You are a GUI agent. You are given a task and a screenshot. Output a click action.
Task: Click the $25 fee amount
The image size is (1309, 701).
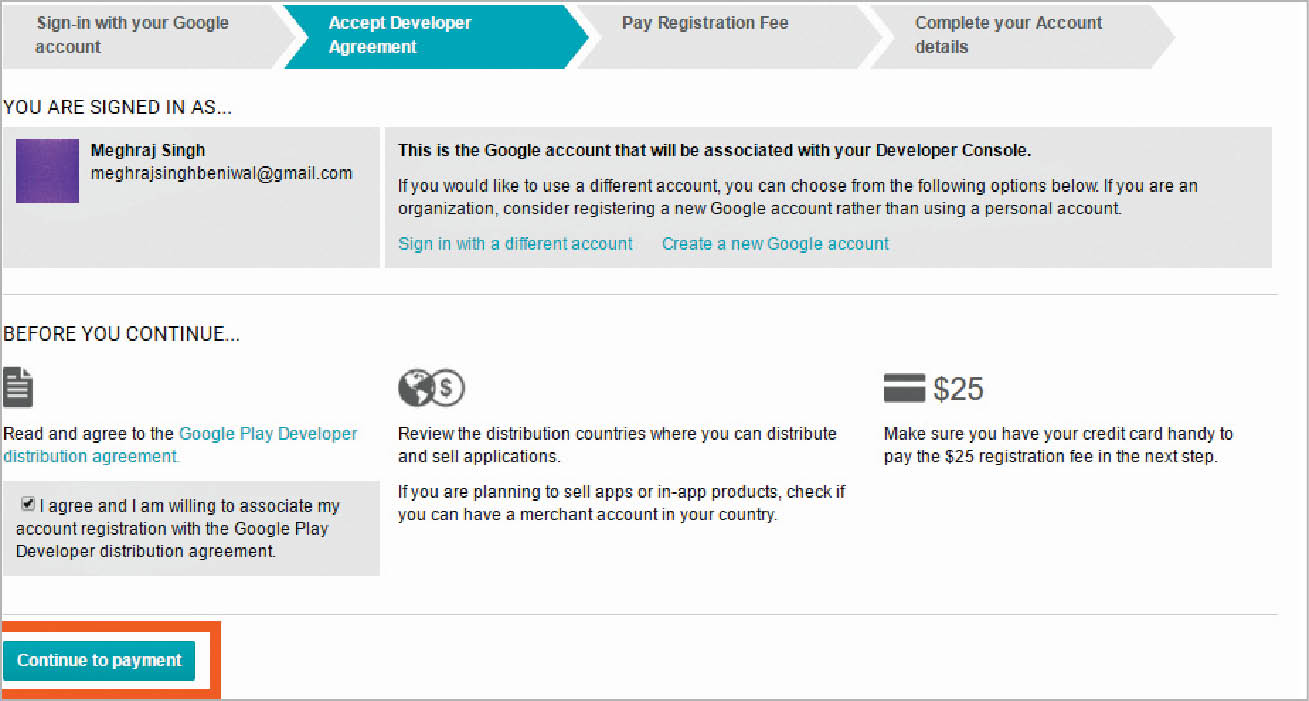pyautogui.click(x=958, y=389)
